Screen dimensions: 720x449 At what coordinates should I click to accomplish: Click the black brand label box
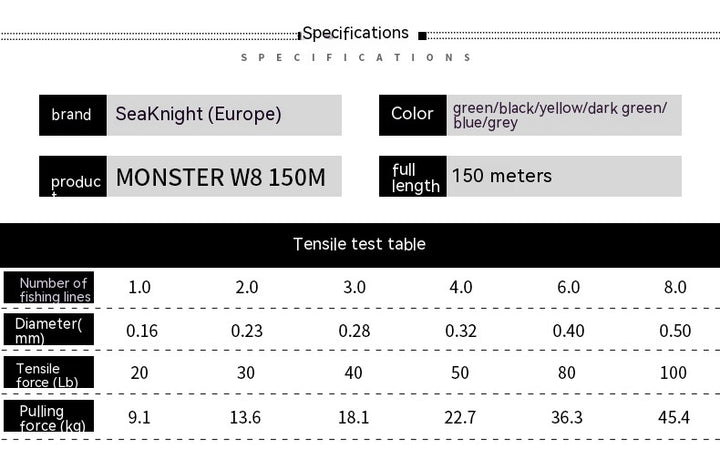pos(72,115)
